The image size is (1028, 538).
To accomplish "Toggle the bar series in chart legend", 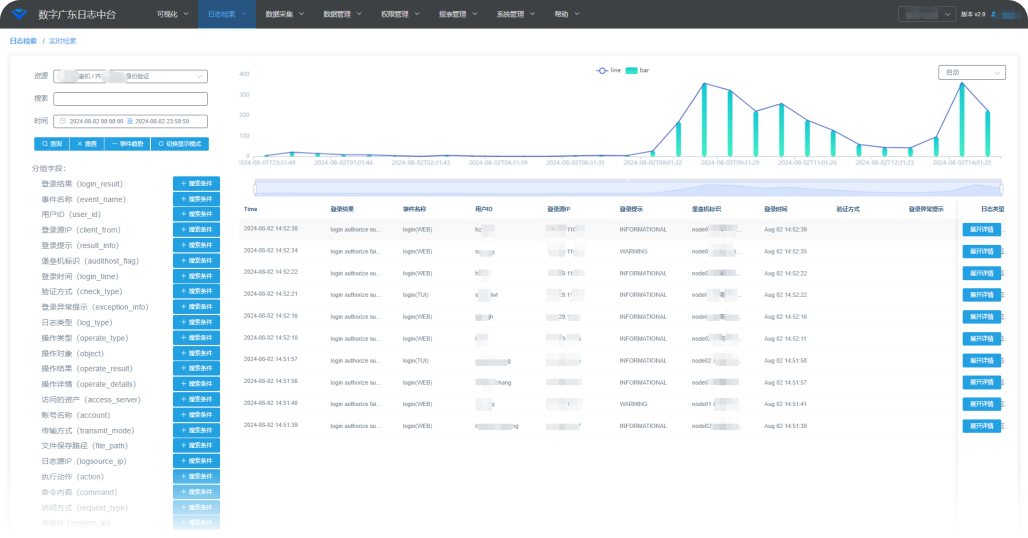I will (x=638, y=70).
